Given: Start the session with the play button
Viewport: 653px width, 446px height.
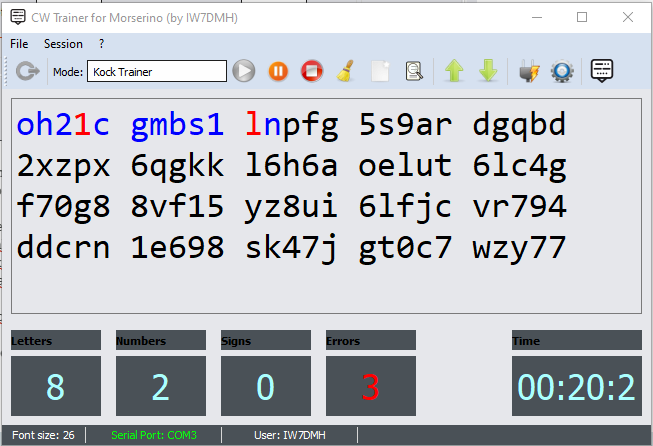Looking at the screenshot, I should pyautogui.click(x=244, y=71).
